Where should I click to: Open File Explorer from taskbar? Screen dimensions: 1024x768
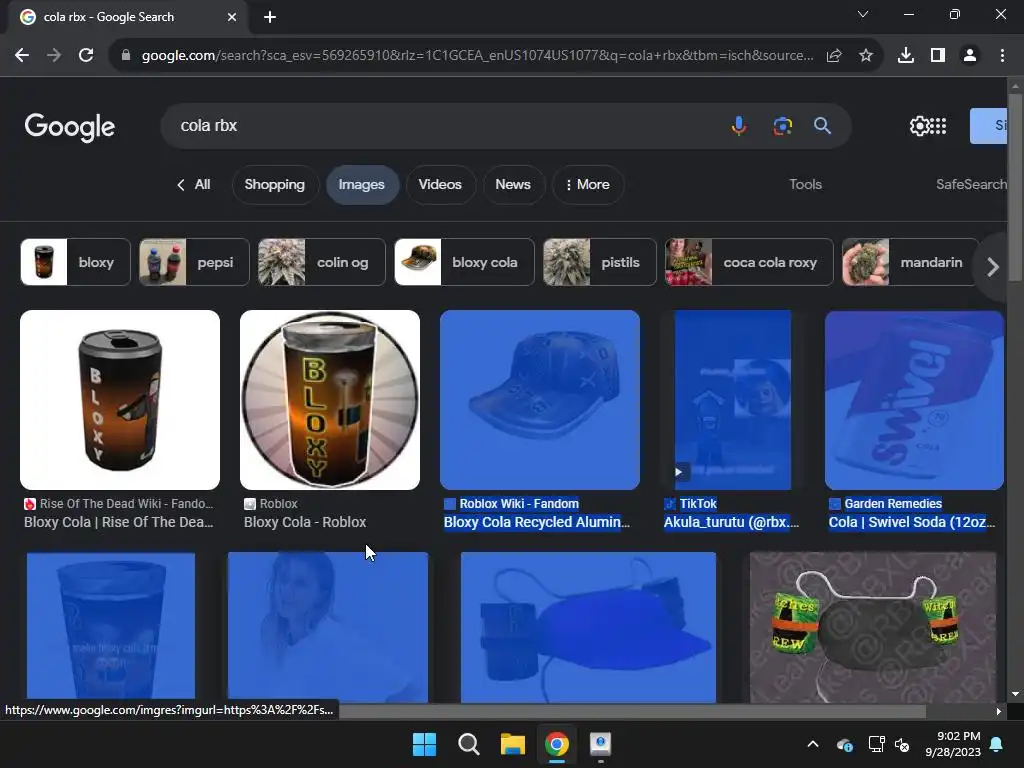tap(513, 744)
